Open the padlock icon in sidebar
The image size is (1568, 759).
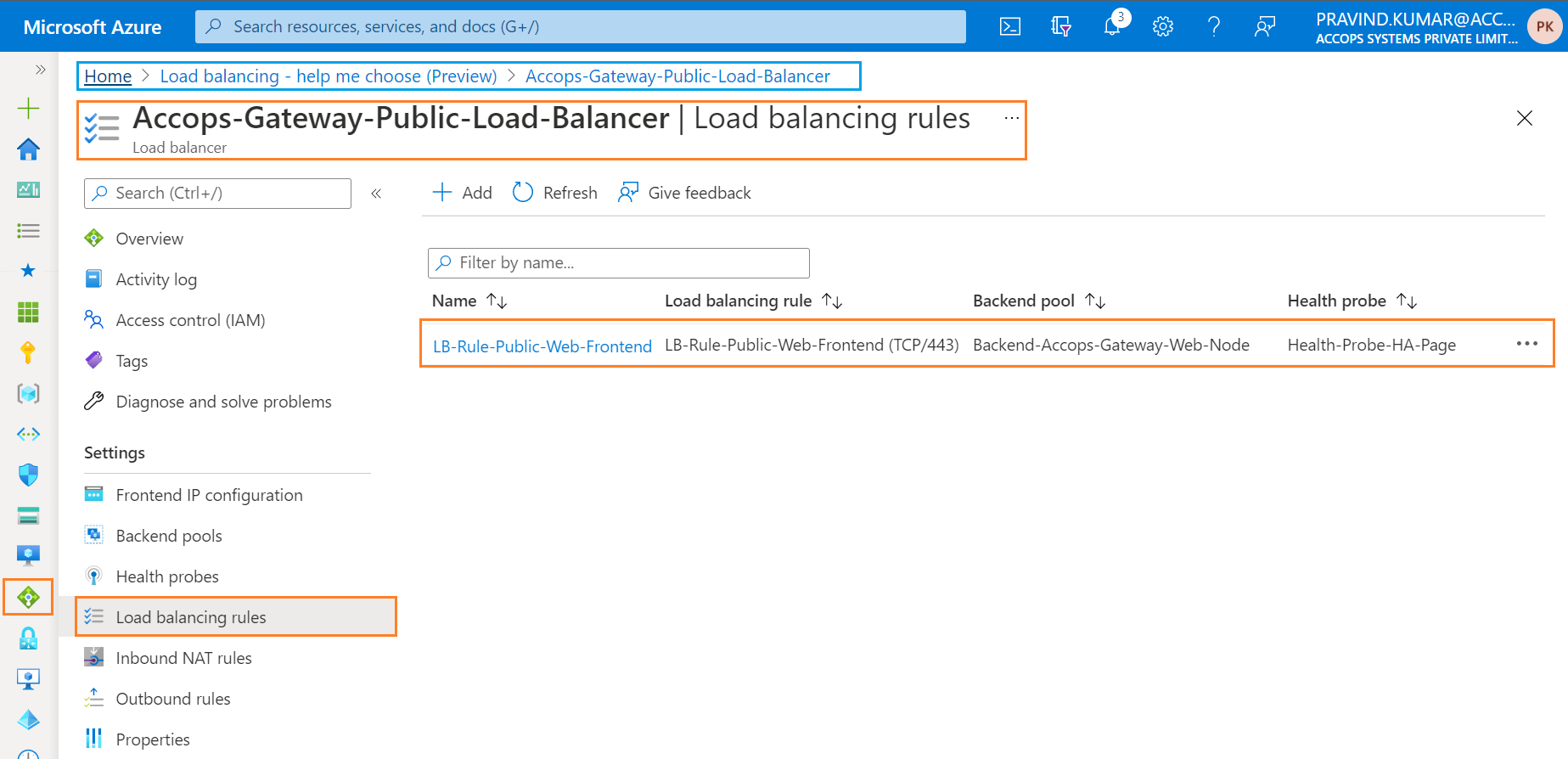pyautogui.click(x=28, y=638)
